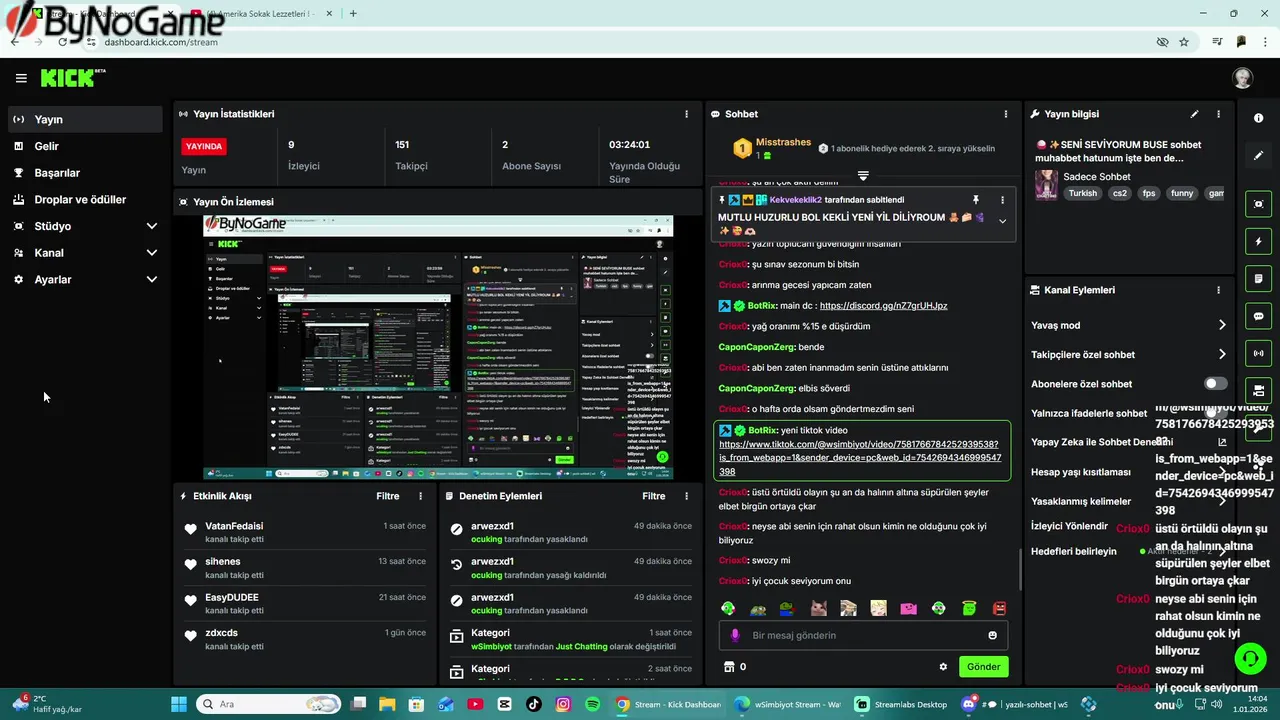Click EasyDUDEE in activity feed

point(232,597)
